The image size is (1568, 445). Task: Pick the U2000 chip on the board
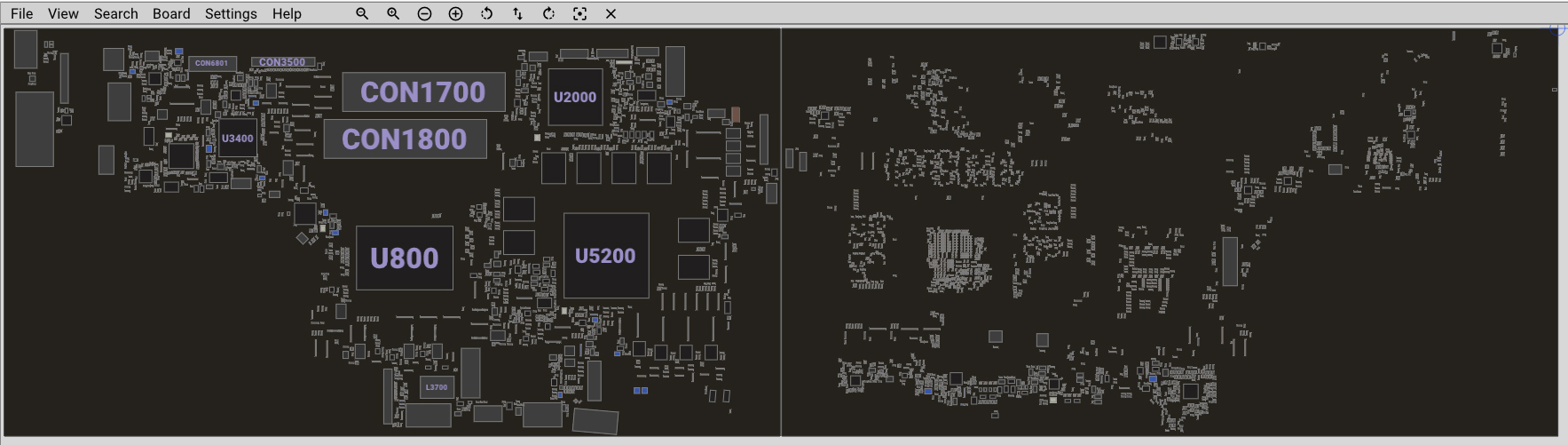(575, 97)
